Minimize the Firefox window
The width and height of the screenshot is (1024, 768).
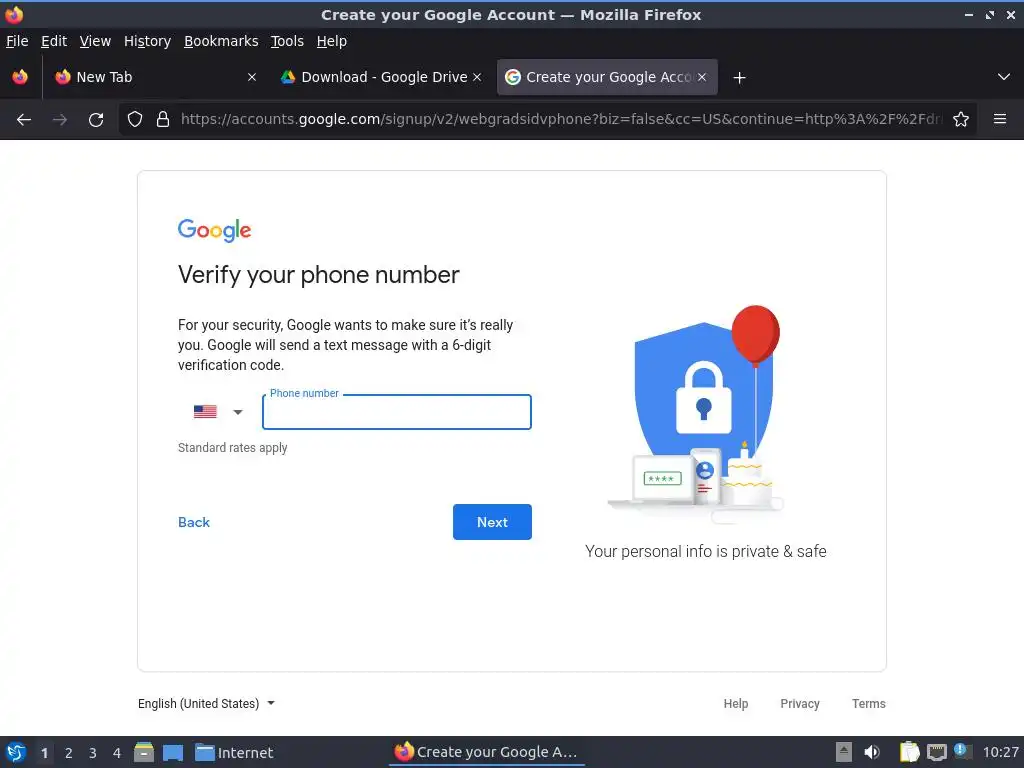969,14
